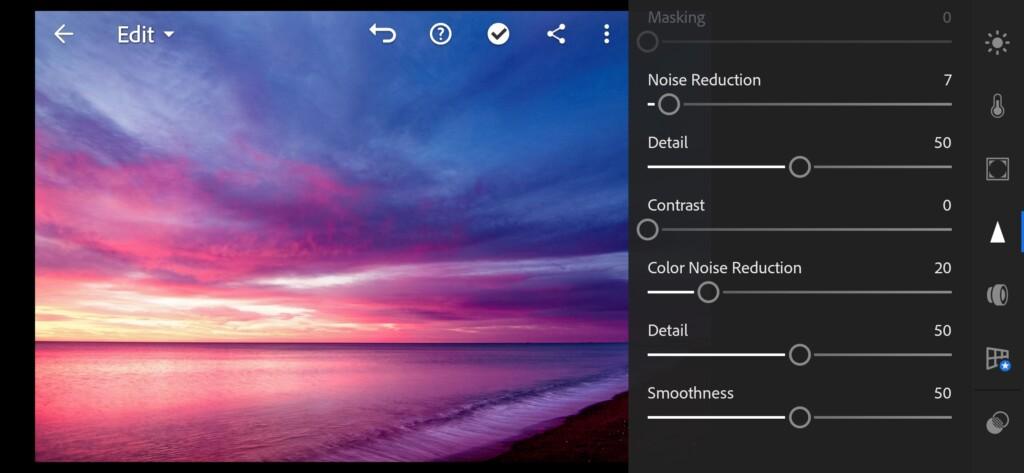Tap the Color Noise Reduction value 20
The height and width of the screenshot is (473, 1024).
942,268
